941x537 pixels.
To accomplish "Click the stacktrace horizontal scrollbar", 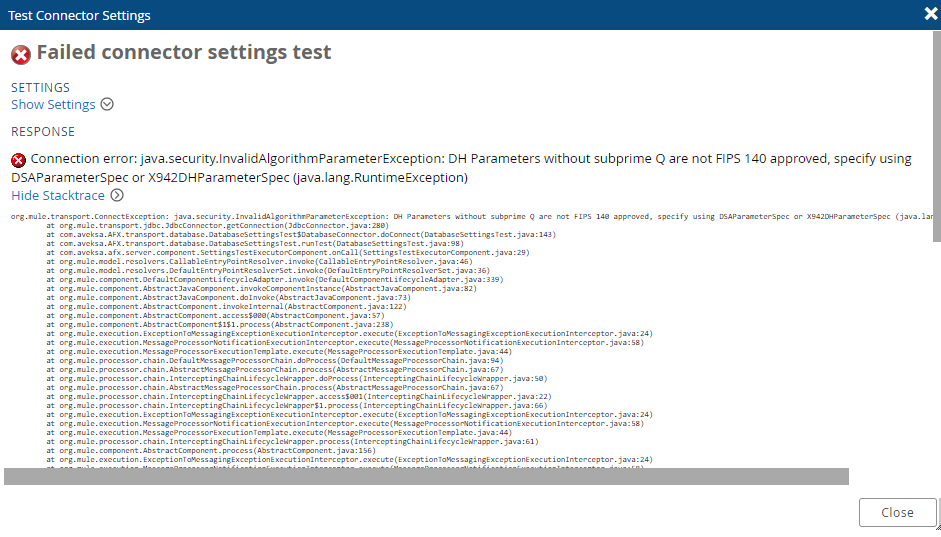I will 426,476.
